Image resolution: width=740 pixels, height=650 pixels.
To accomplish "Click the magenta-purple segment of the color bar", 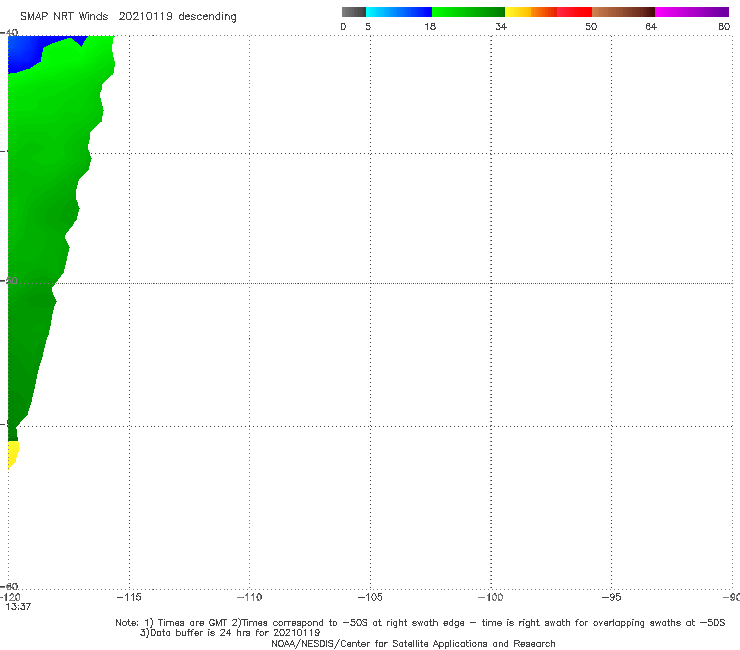I will [692, 12].
